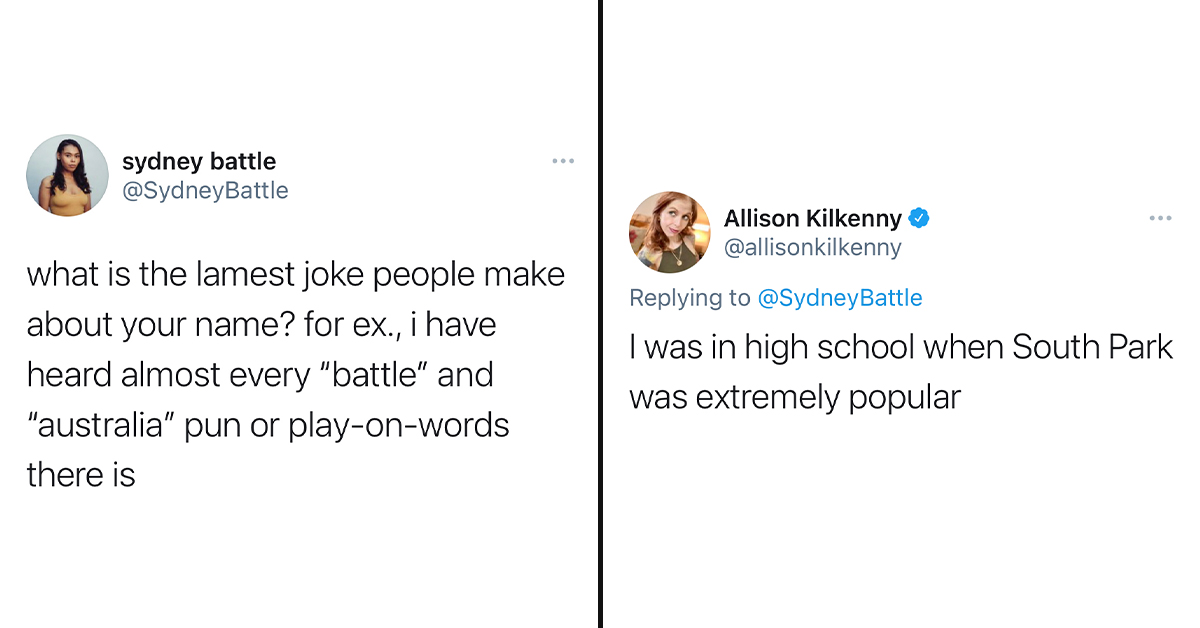This screenshot has width=1200, height=628.
Task: Click "South Park" in Allison's reply
Action: pyautogui.click(x=1091, y=347)
